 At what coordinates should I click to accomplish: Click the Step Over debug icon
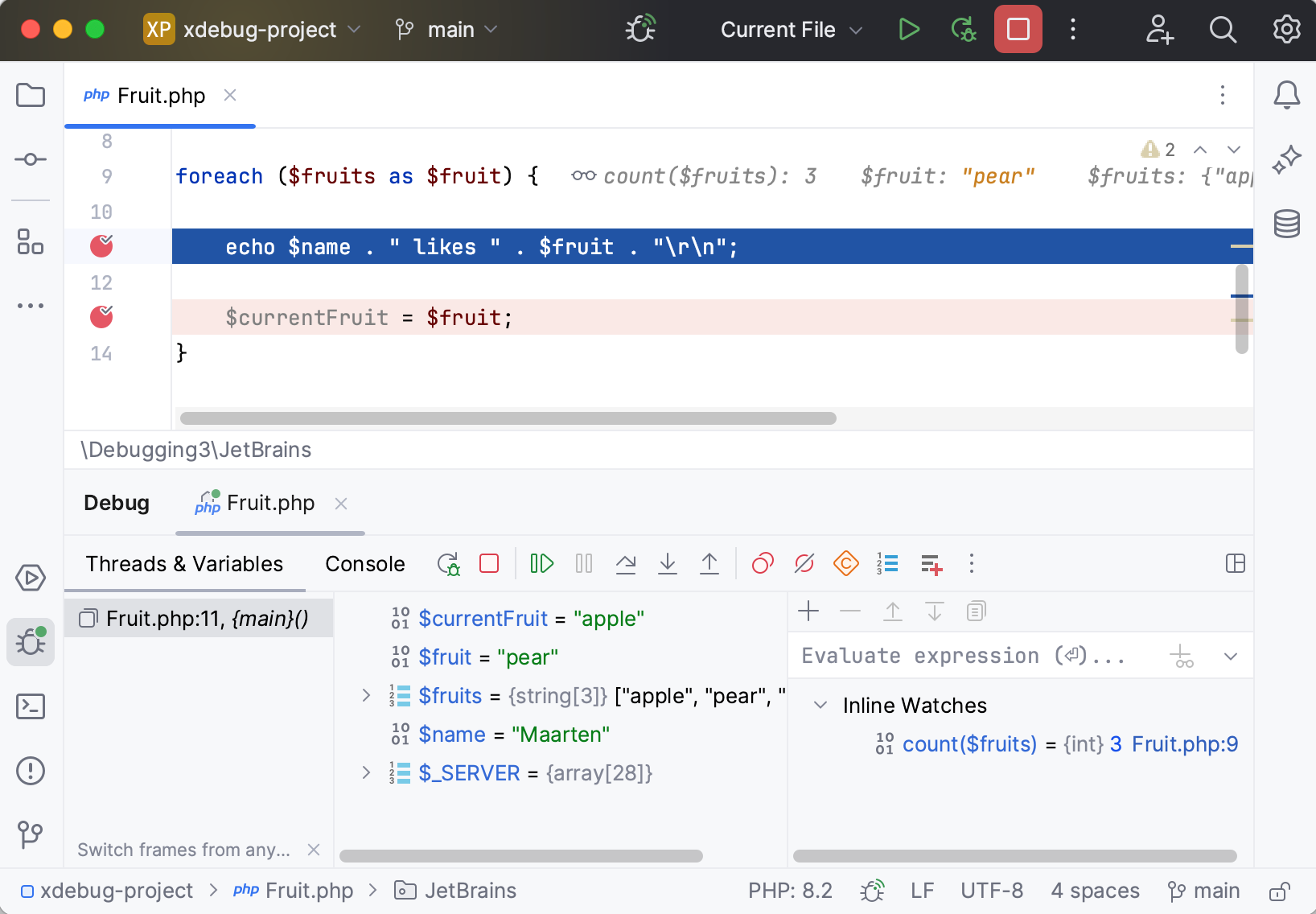(x=626, y=563)
